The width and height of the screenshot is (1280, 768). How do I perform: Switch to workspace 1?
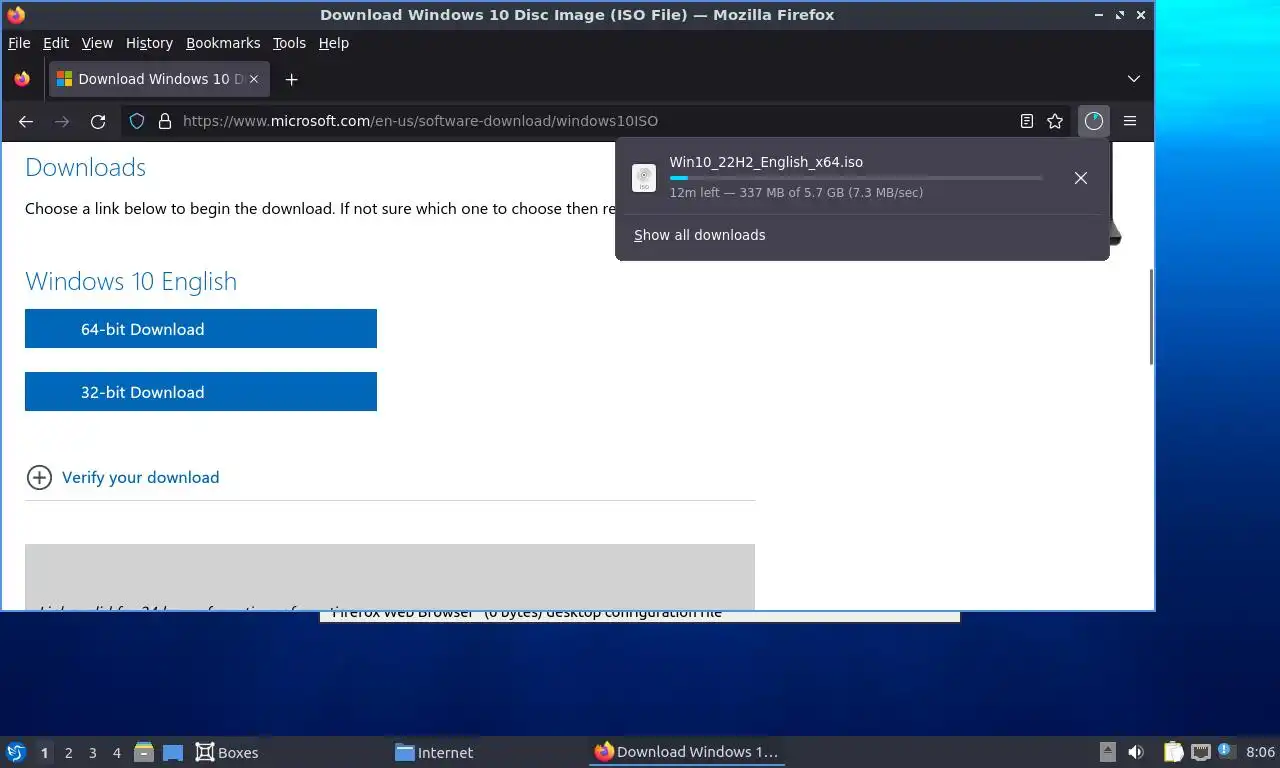pyautogui.click(x=44, y=752)
